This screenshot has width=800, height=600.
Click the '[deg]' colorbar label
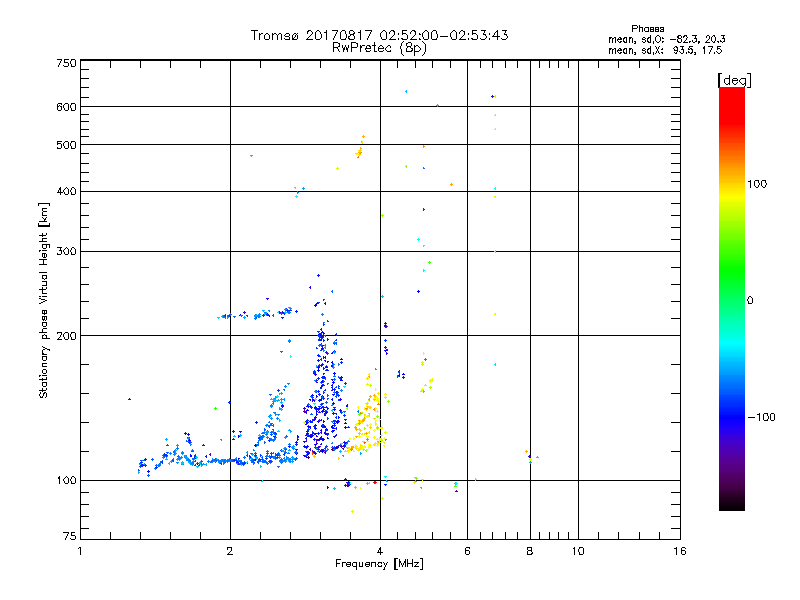[734, 80]
